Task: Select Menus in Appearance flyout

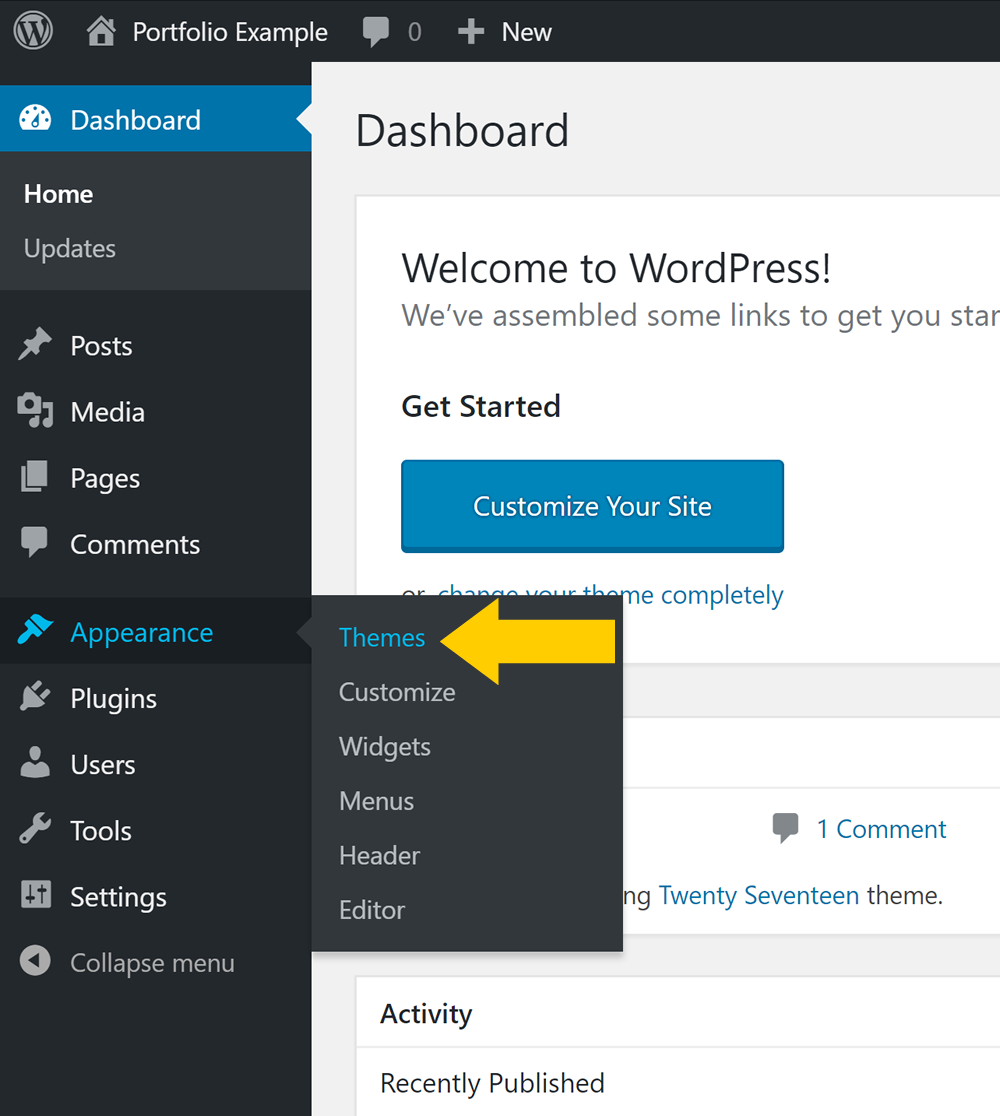Action: pyautogui.click(x=377, y=801)
